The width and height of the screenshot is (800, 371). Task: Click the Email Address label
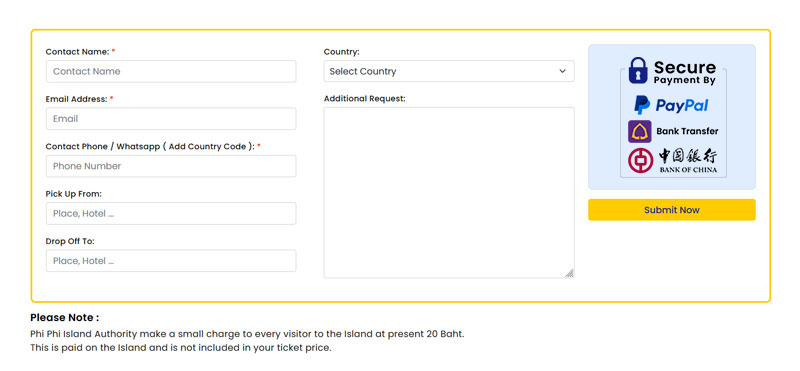(x=77, y=99)
